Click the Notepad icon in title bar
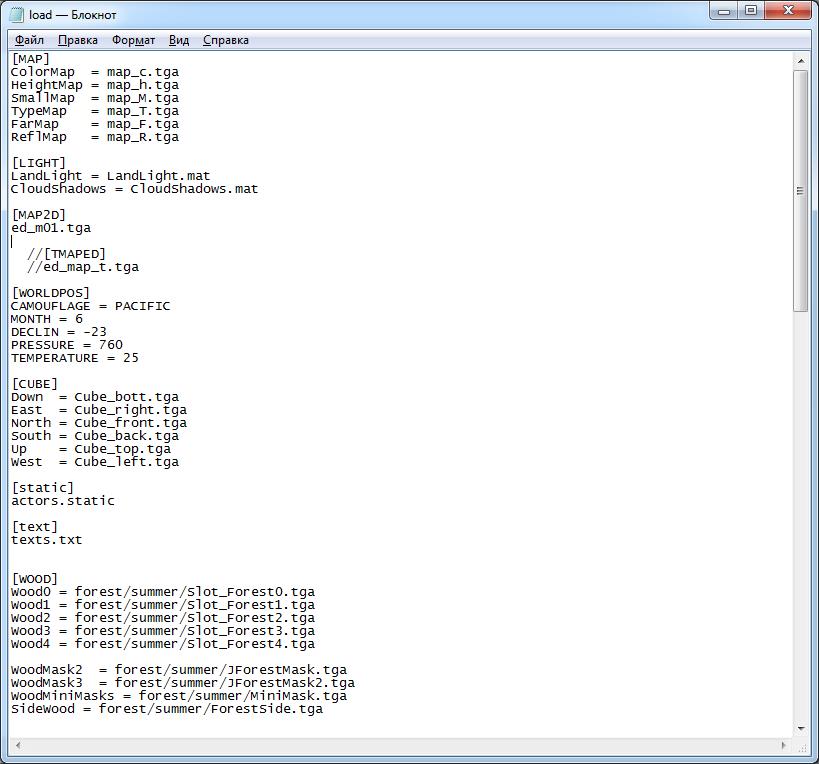 tap(17, 15)
